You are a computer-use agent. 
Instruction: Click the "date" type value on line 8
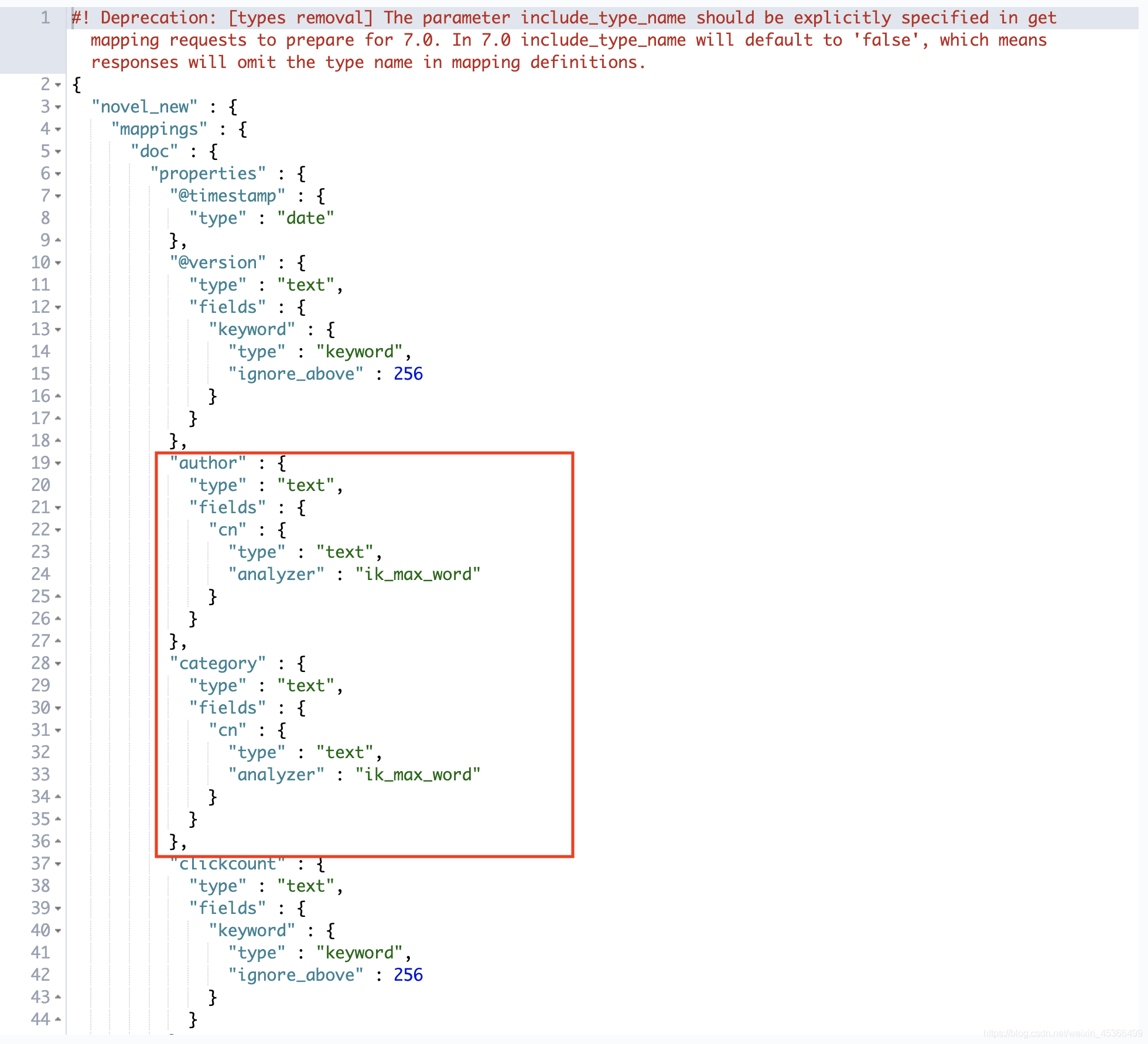pyautogui.click(x=305, y=218)
